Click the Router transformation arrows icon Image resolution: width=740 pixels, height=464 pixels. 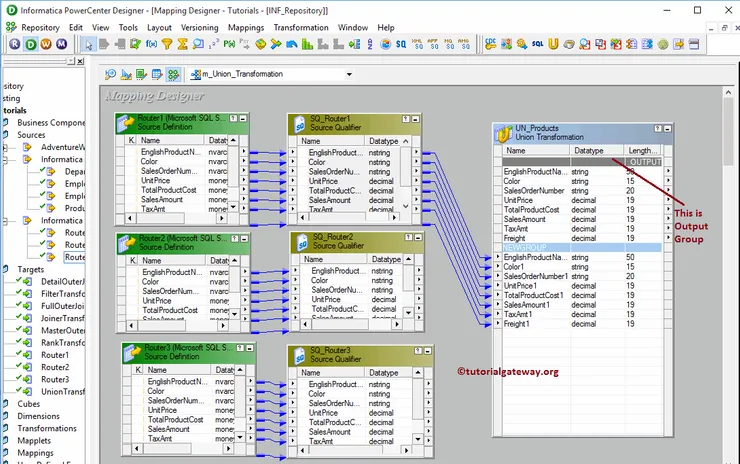[x=276, y=44]
